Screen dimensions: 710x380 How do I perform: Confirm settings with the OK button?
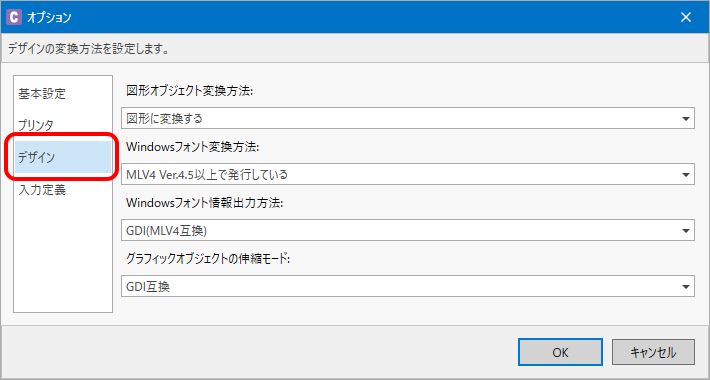click(x=560, y=352)
